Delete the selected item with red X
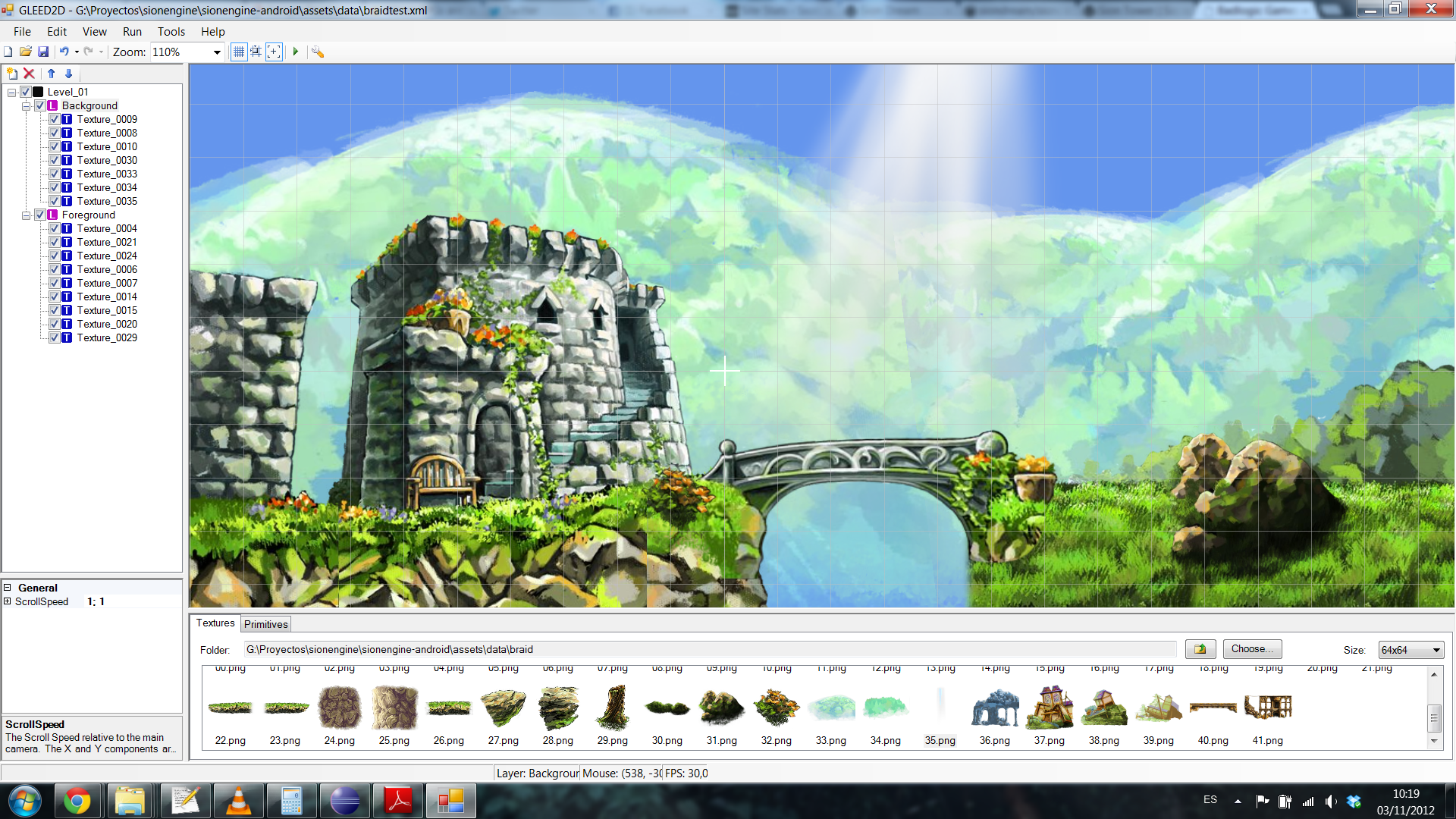Image resolution: width=1456 pixels, height=819 pixels. click(29, 74)
